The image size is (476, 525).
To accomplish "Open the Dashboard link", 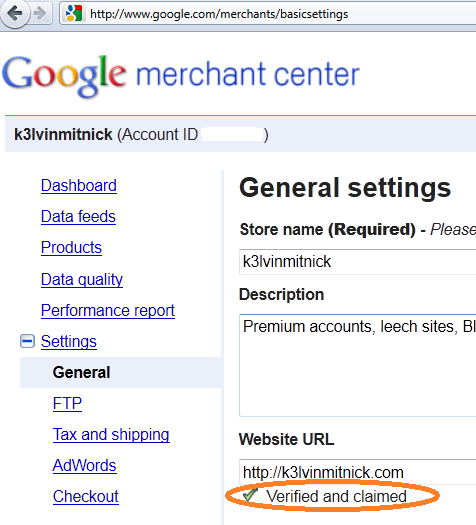I will point(79,185).
